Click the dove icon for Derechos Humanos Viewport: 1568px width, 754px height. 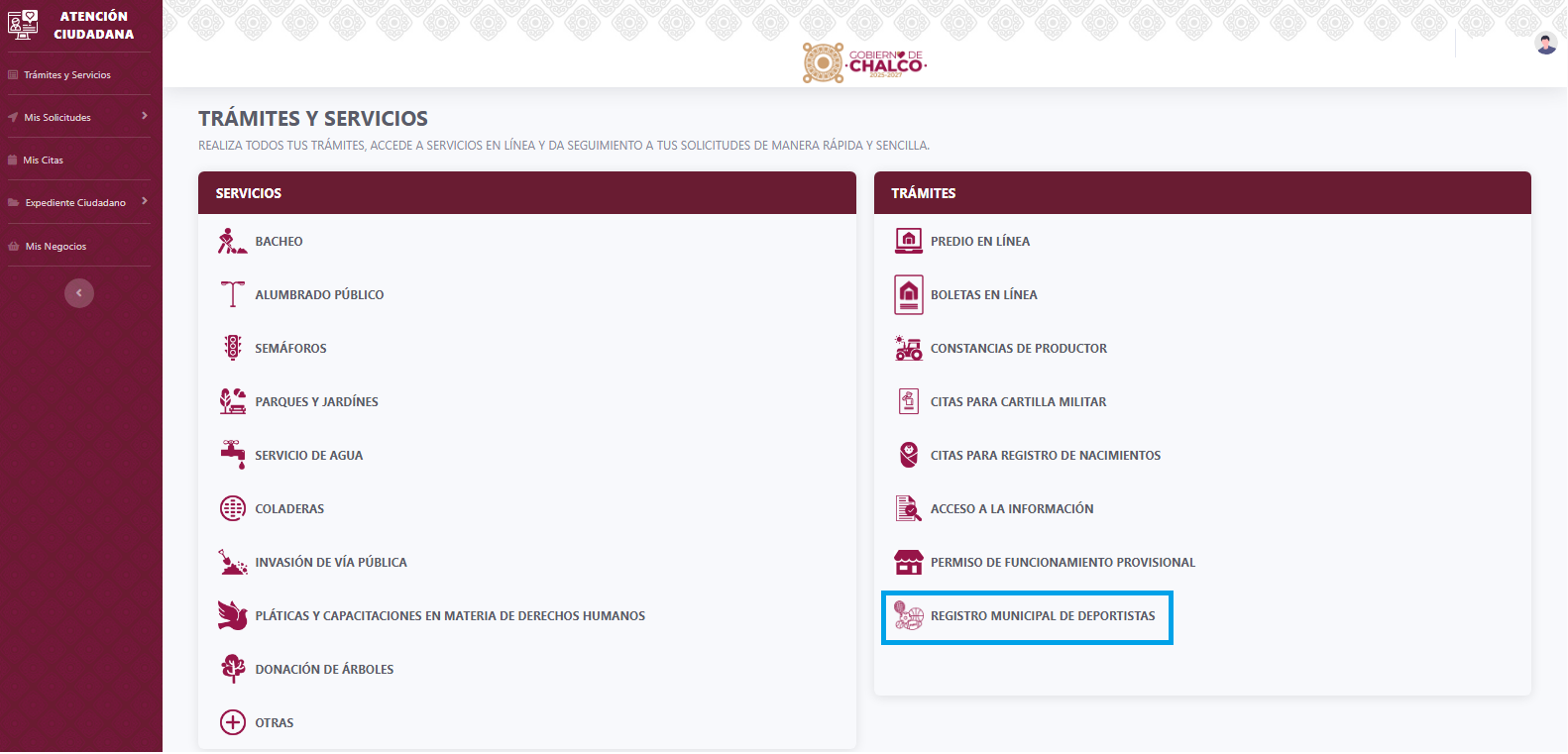point(233,615)
